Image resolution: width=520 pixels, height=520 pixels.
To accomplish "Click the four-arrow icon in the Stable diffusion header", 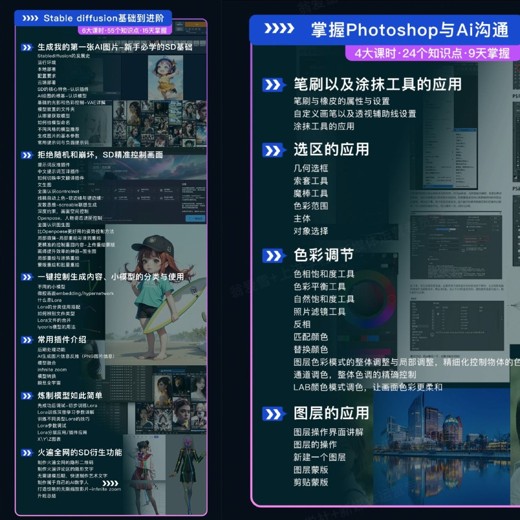I will pyautogui.click(x=30, y=18).
